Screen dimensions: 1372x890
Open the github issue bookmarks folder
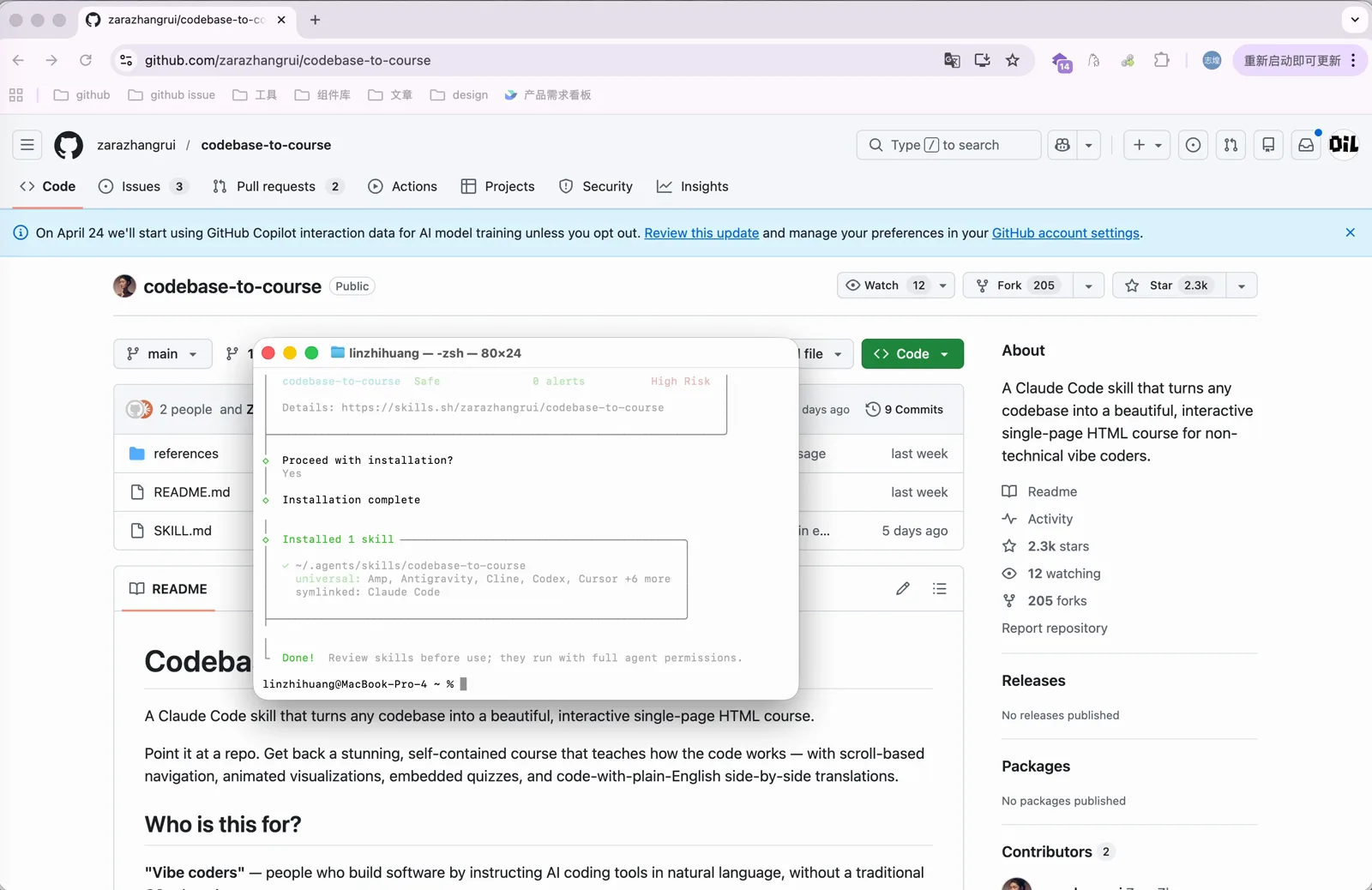click(x=171, y=95)
